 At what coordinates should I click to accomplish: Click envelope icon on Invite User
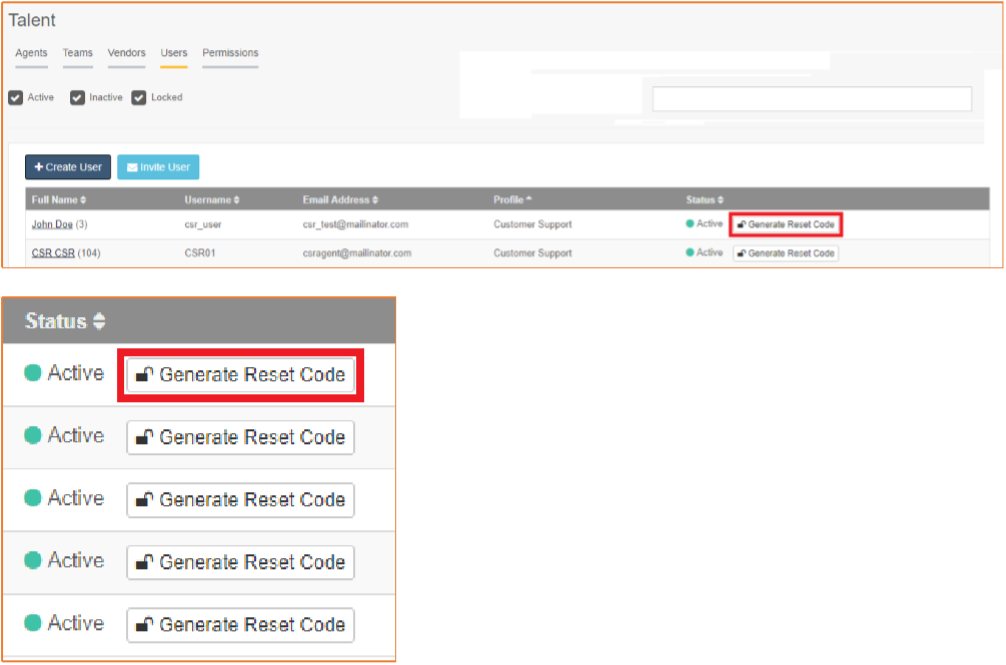point(132,167)
